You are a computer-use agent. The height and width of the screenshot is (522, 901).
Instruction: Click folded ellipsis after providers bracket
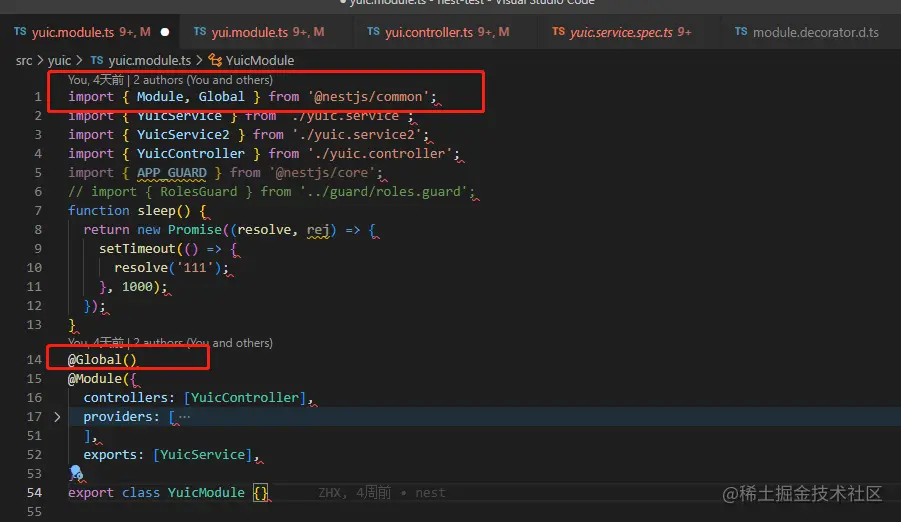[184, 416]
